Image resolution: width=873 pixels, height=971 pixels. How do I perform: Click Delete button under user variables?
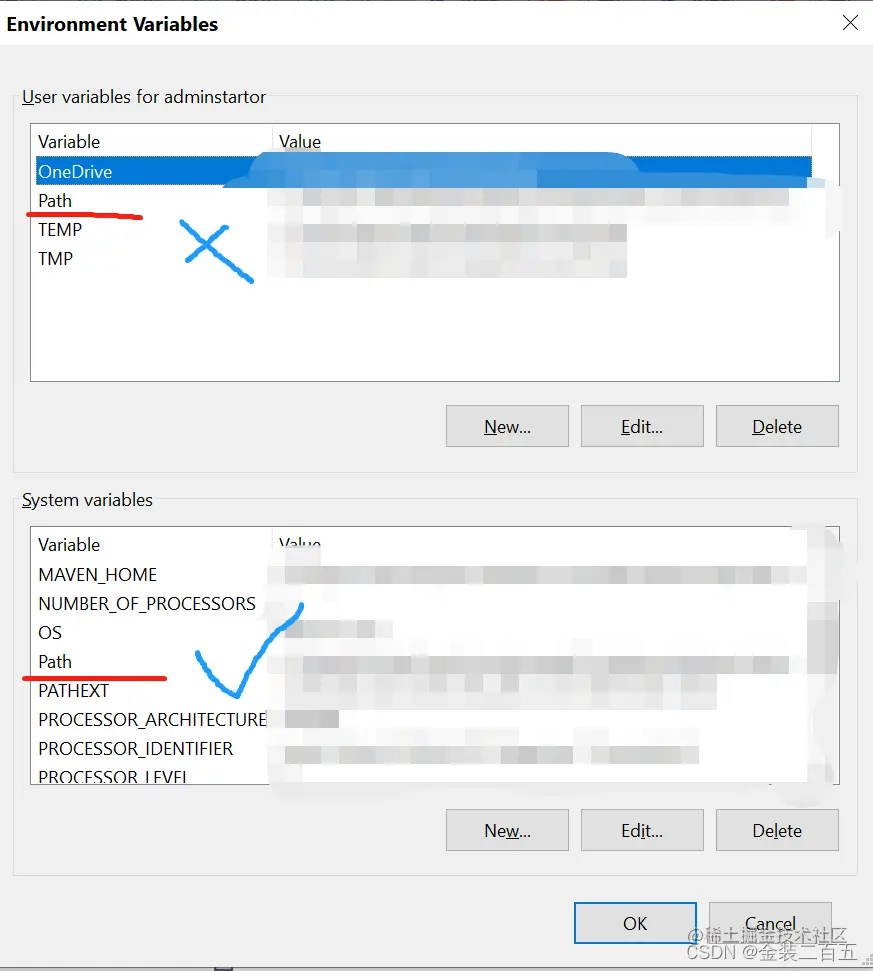[777, 426]
